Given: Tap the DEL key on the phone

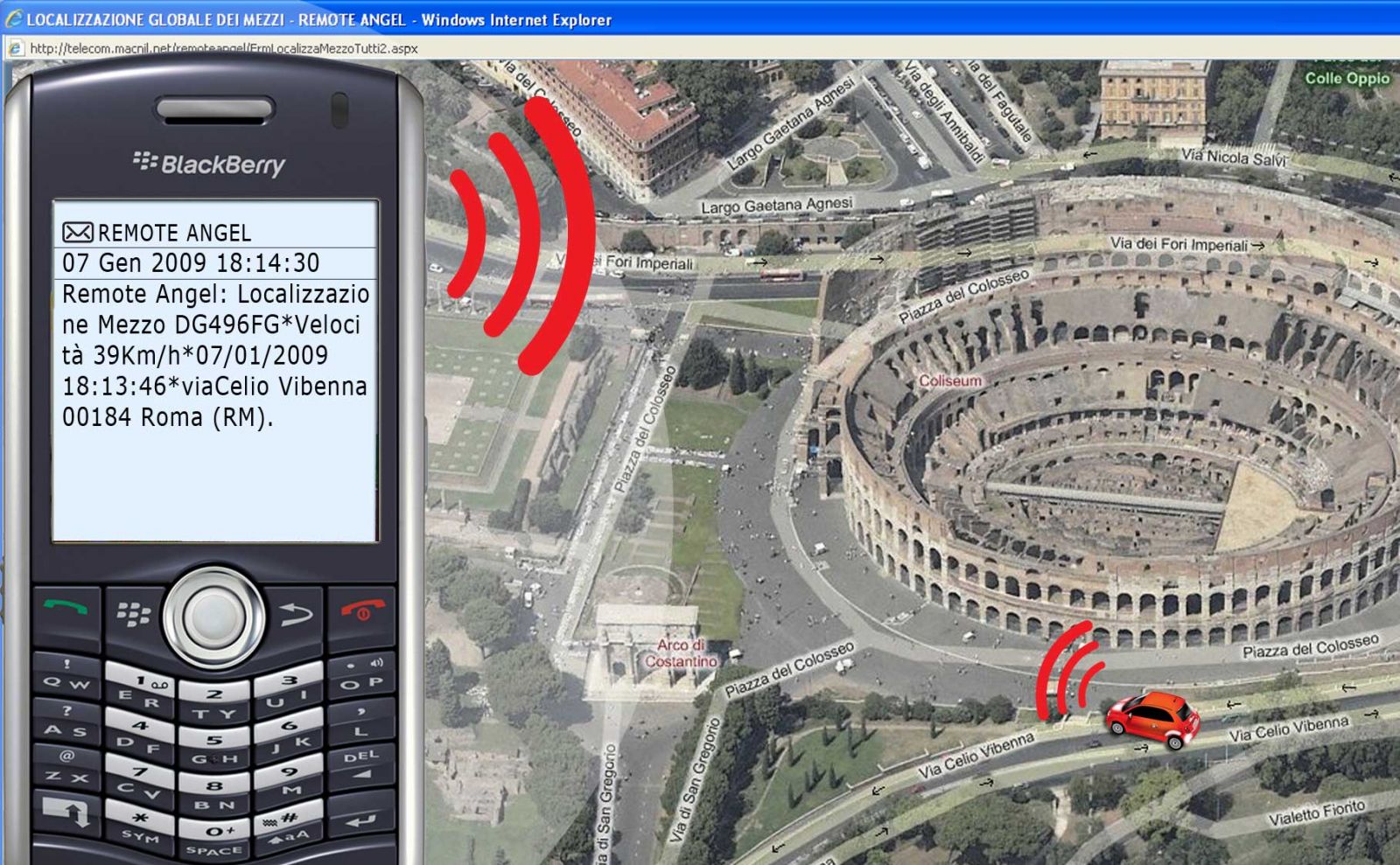Looking at the screenshot, I should pyautogui.click(x=360, y=764).
